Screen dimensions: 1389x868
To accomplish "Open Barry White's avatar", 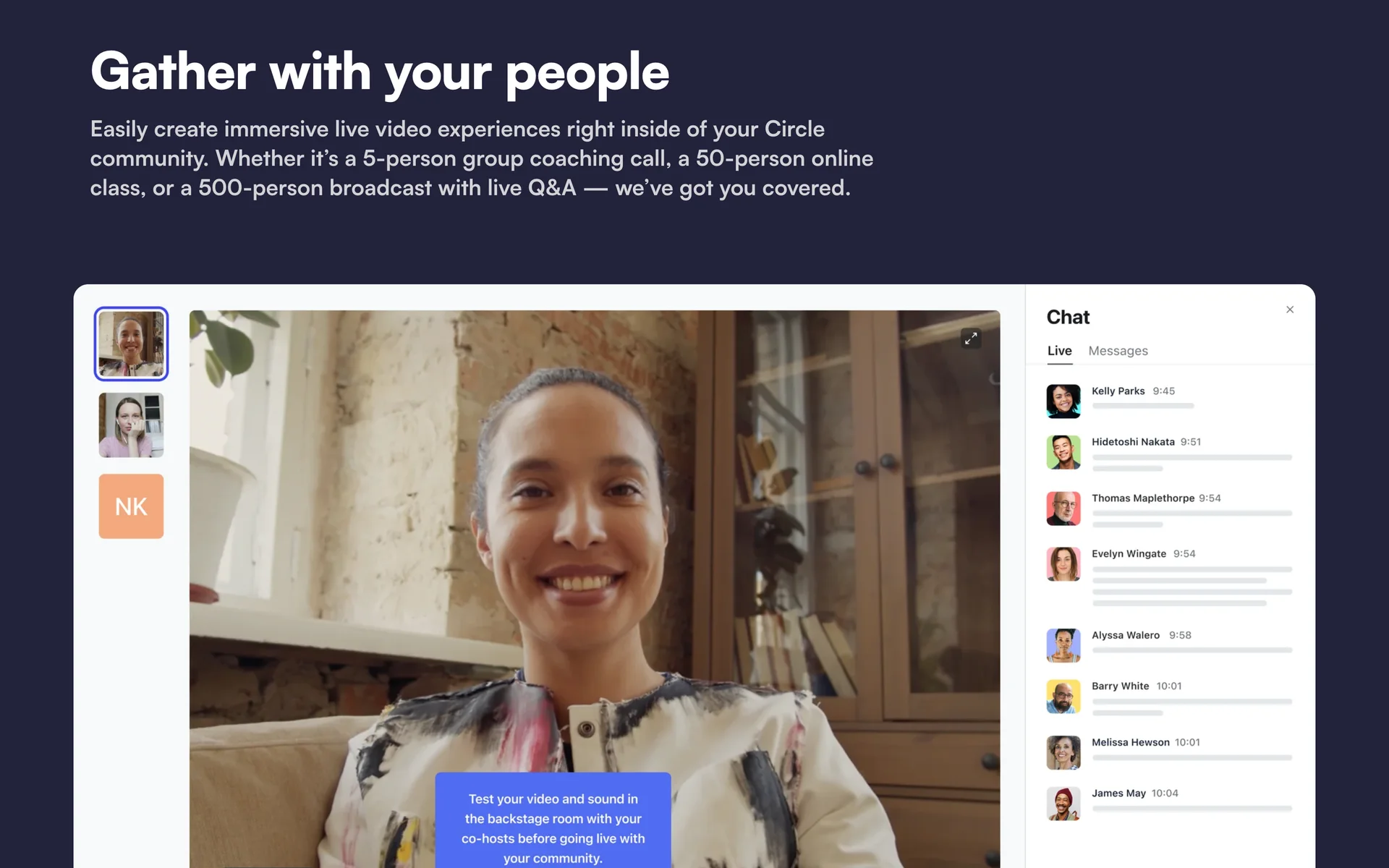I will click(x=1063, y=697).
